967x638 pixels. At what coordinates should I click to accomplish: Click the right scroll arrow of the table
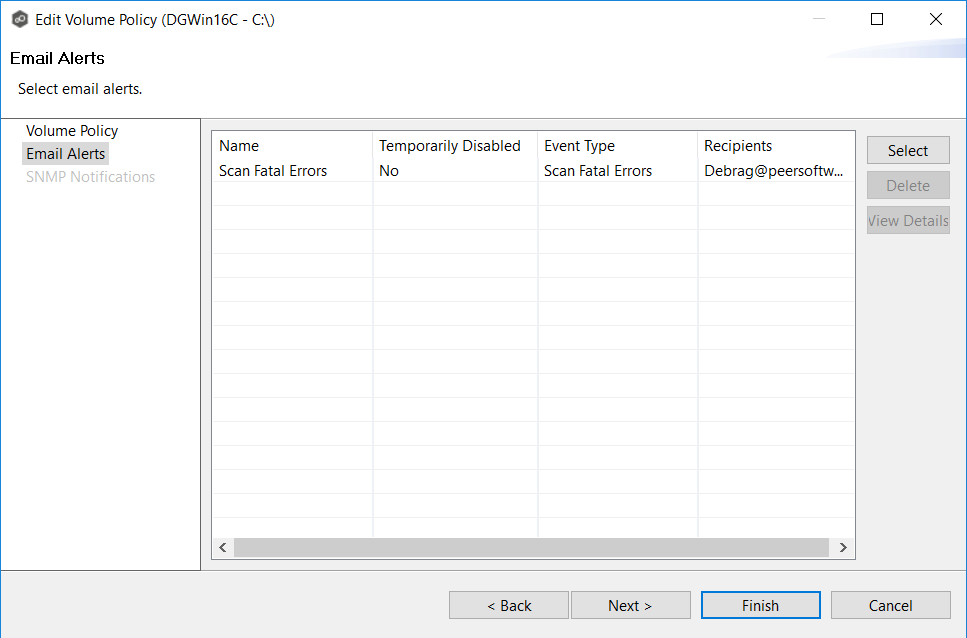(x=843, y=548)
